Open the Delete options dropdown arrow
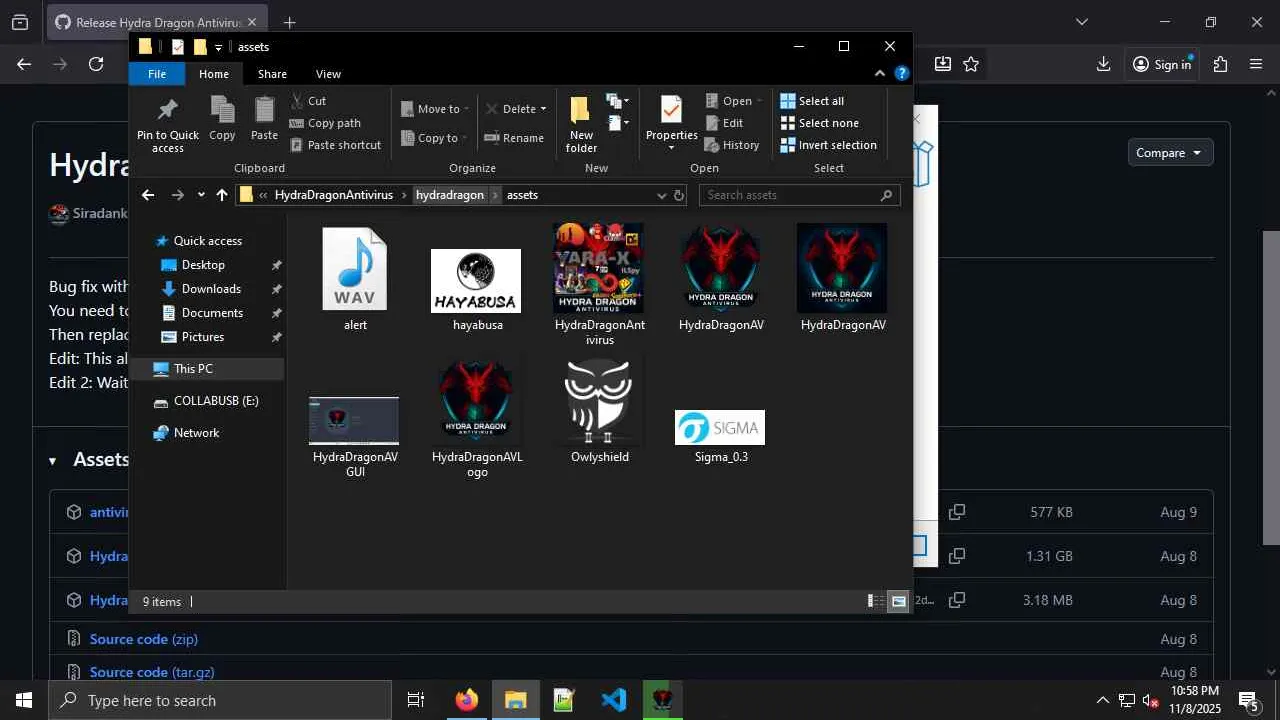 tap(543, 109)
